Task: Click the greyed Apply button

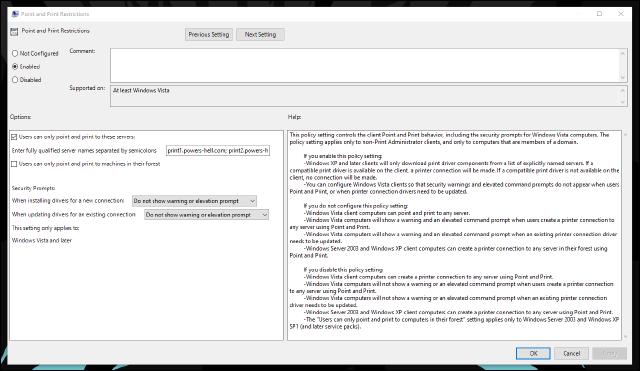Action: click(x=609, y=353)
